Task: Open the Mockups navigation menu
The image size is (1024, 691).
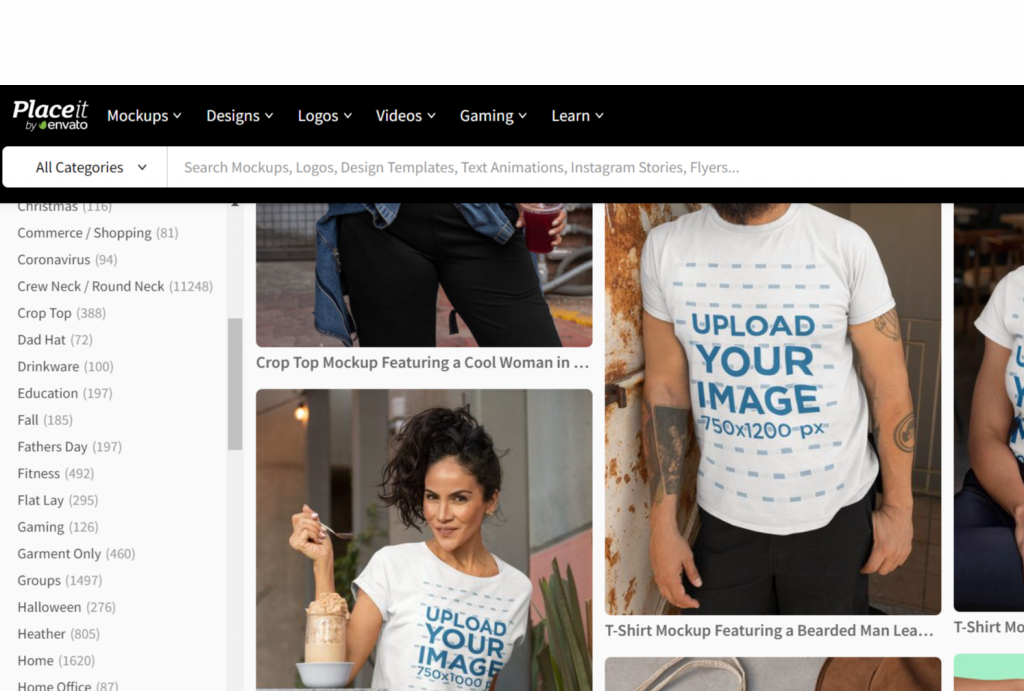Action: pos(144,116)
